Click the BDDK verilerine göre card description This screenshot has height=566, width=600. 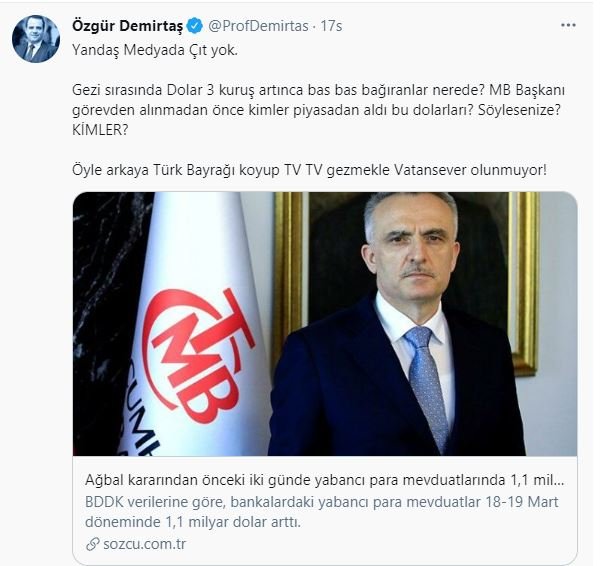coord(321,512)
